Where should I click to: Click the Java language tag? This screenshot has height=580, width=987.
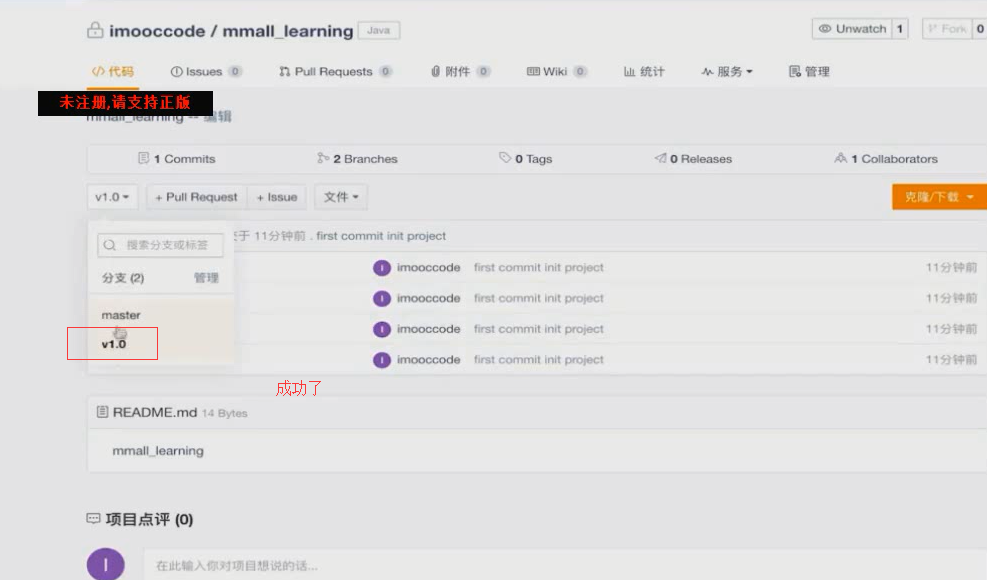pos(378,30)
